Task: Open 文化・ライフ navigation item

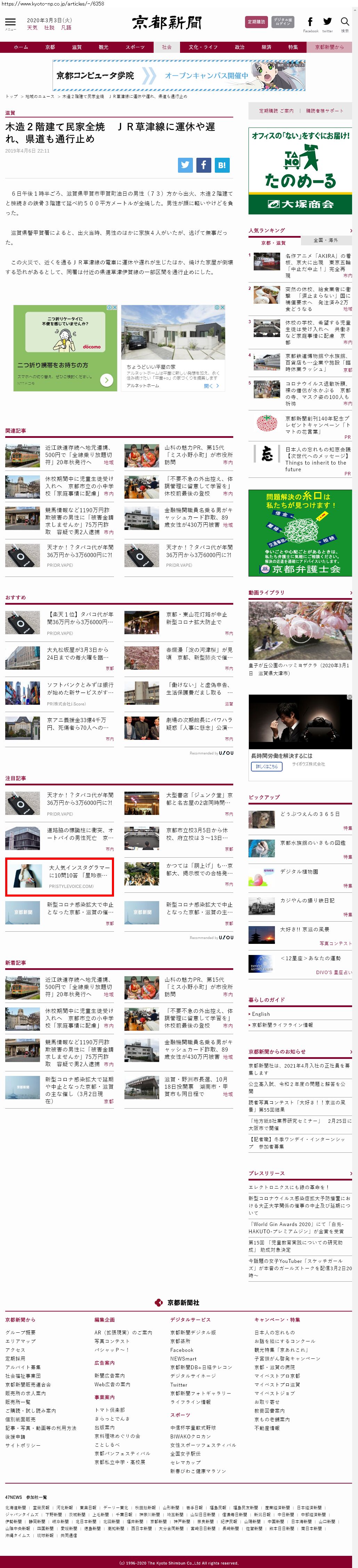Action: tap(203, 47)
